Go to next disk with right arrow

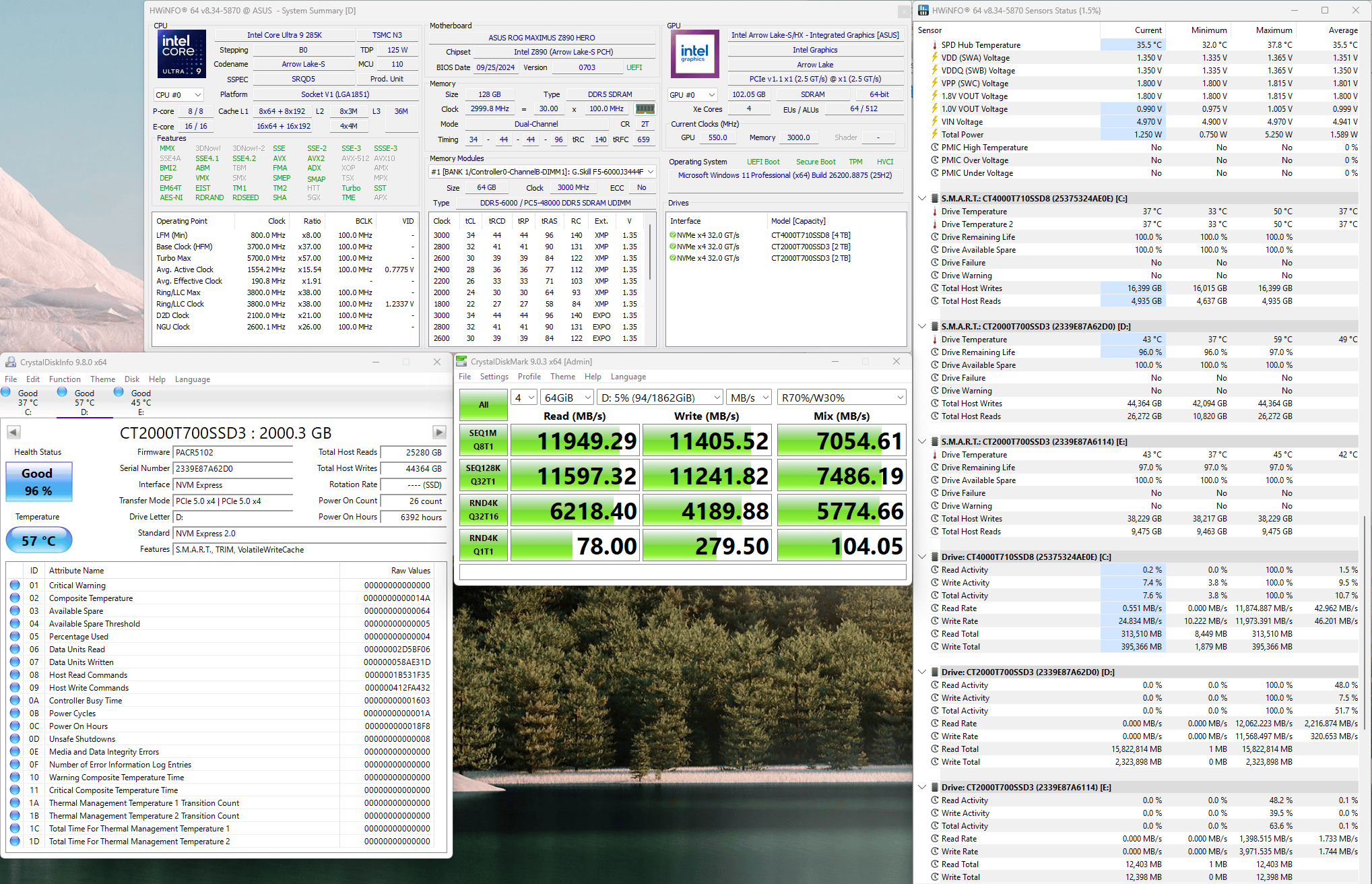tap(439, 432)
